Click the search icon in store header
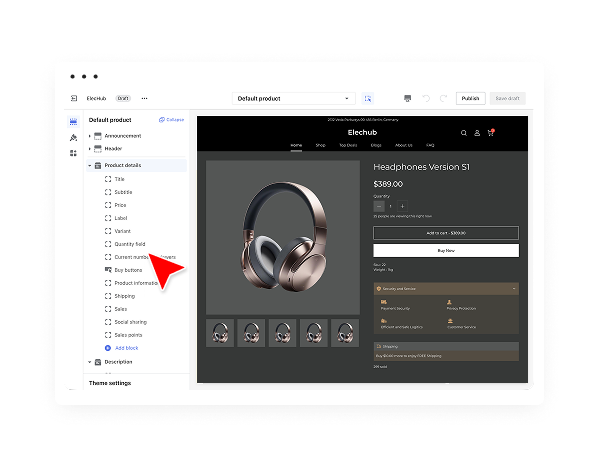The width and height of the screenshot is (600, 468). pos(464,132)
